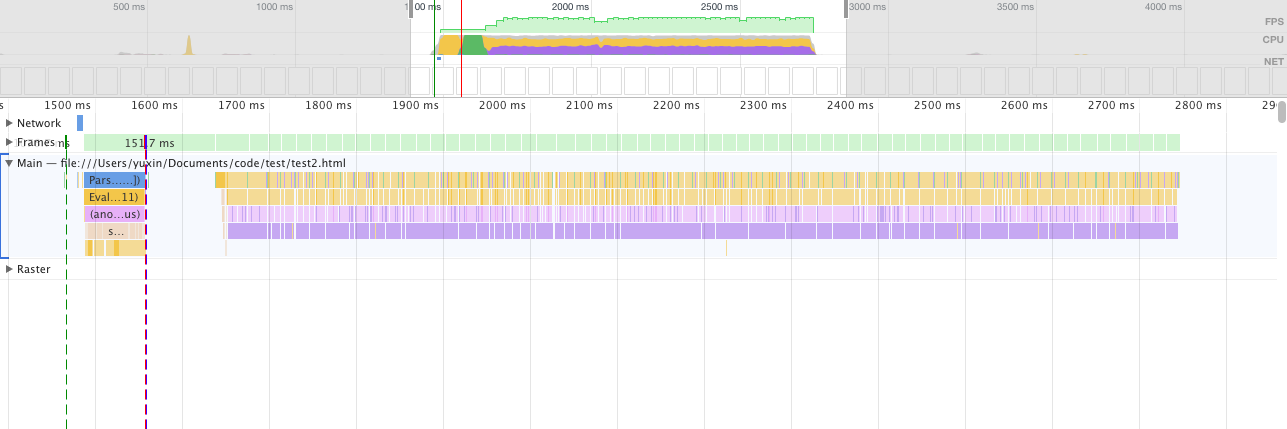Click the vertical scrollbar thumb
This screenshot has height=429, width=1287.
point(1281,111)
